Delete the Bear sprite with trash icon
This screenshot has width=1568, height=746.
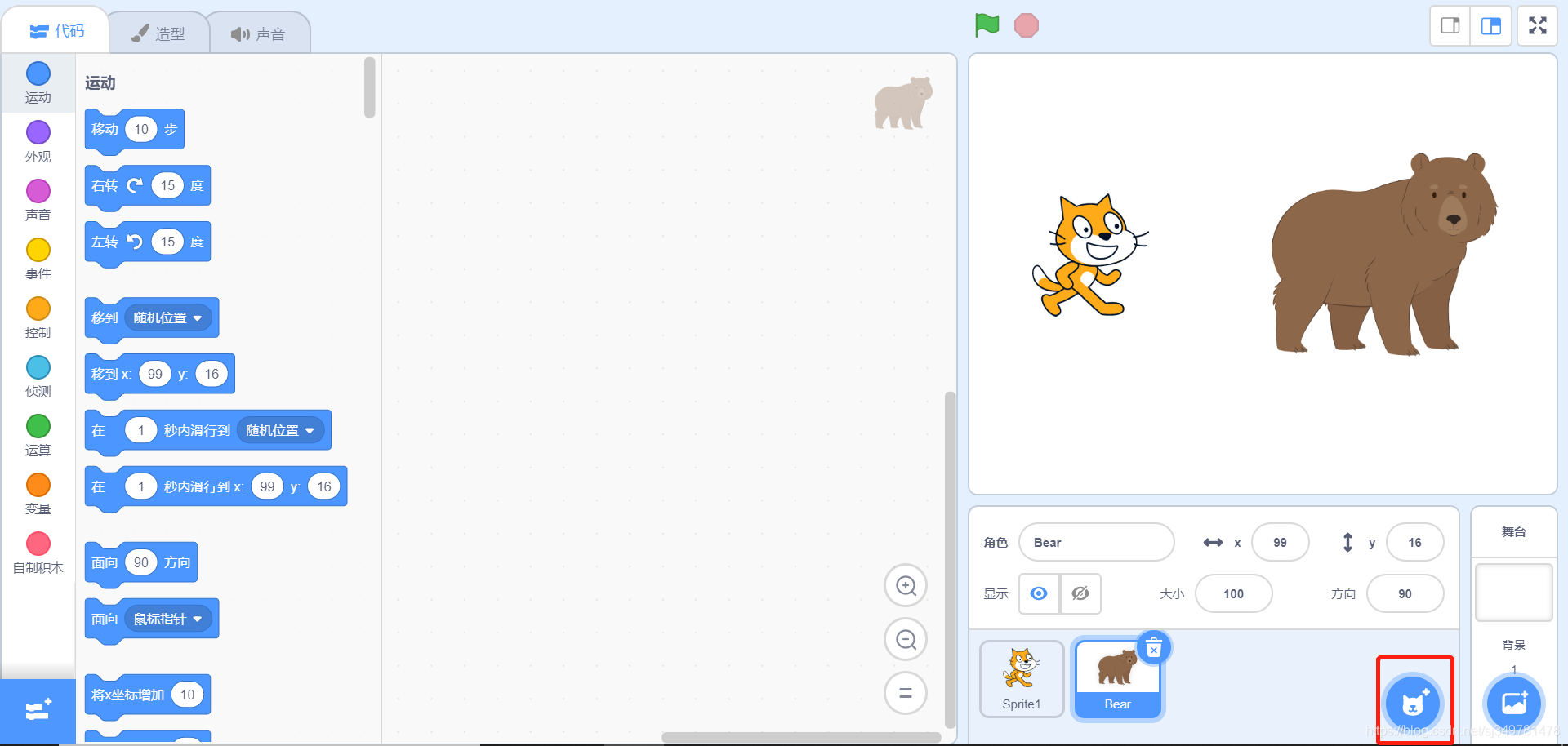pyautogui.click(x=1153, y=648)
